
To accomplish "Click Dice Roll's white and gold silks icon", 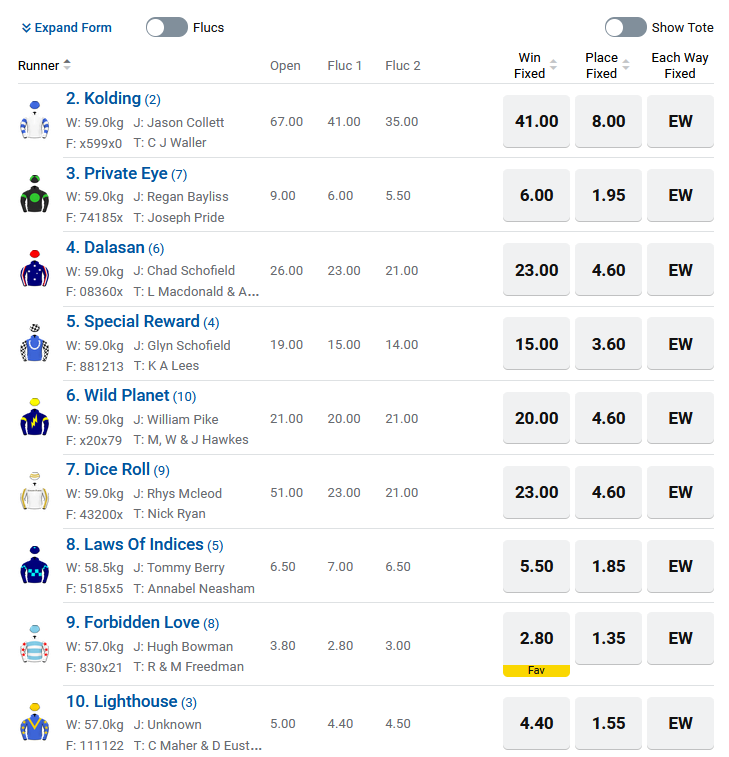I will [x=34, y=492].
